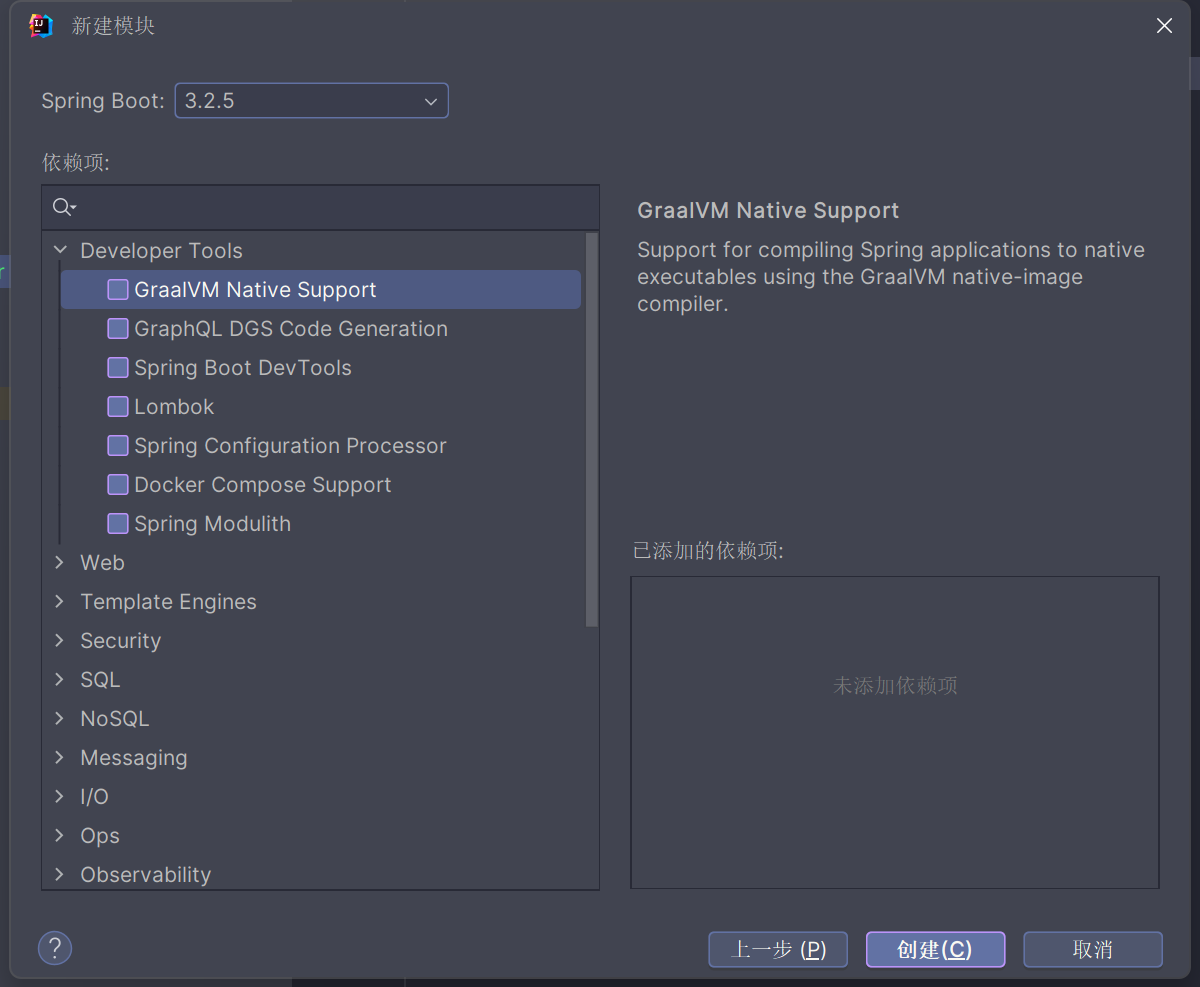1200x987 pixels.
Task: Click the dependency list vertical scrollbar
Action: point(592,430)
